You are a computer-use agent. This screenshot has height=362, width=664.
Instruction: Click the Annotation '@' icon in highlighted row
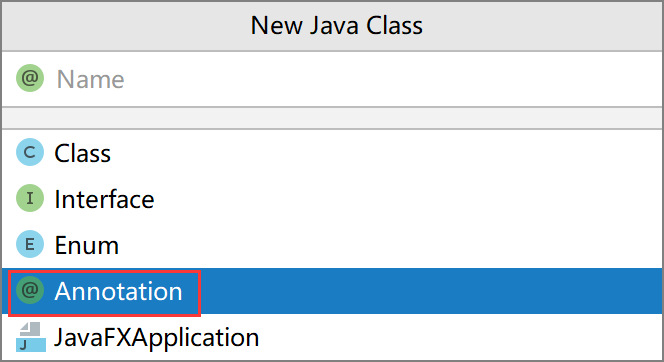(30, 290)
